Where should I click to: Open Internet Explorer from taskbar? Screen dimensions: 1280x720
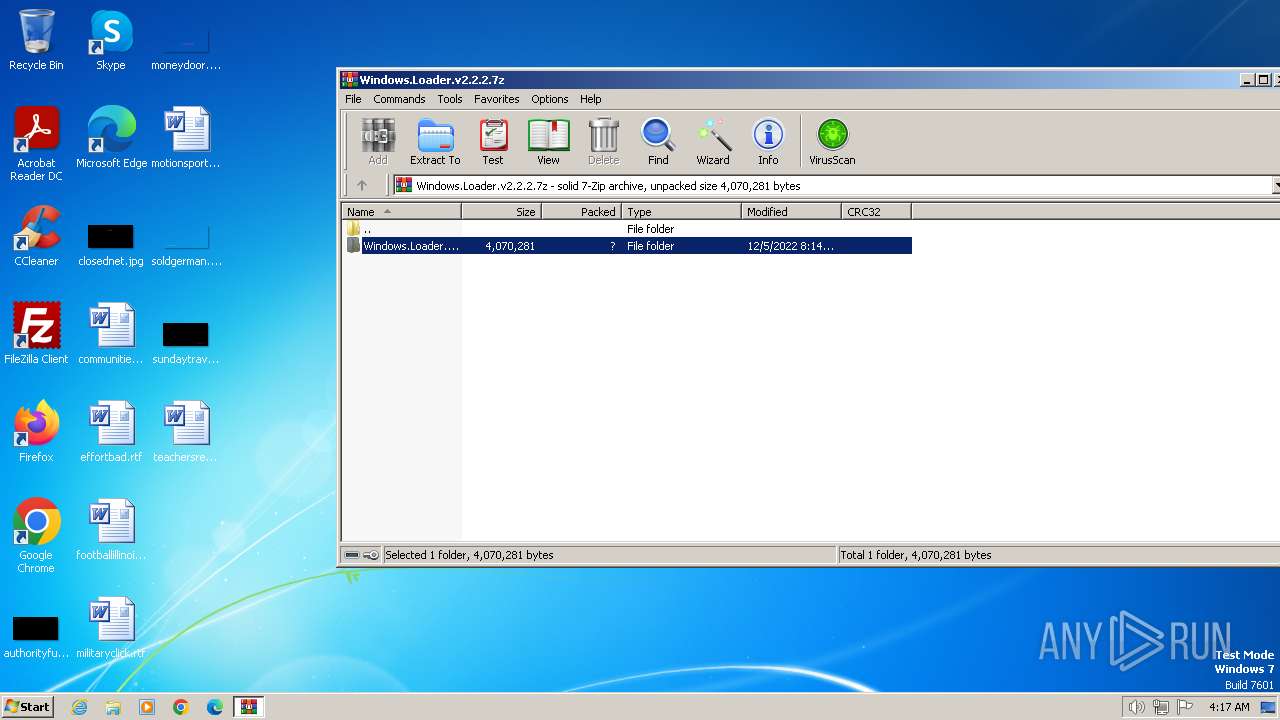pos(79,707)
